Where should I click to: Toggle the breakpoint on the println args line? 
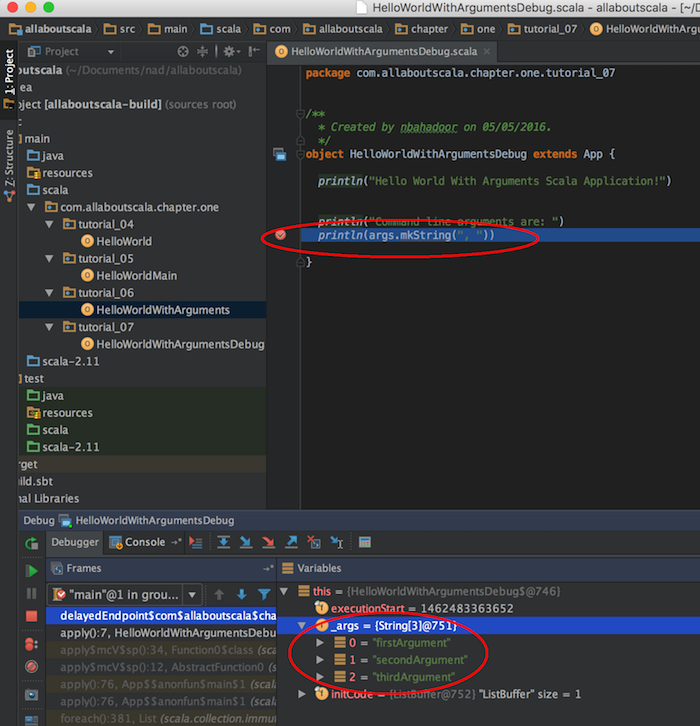(281, 235)
